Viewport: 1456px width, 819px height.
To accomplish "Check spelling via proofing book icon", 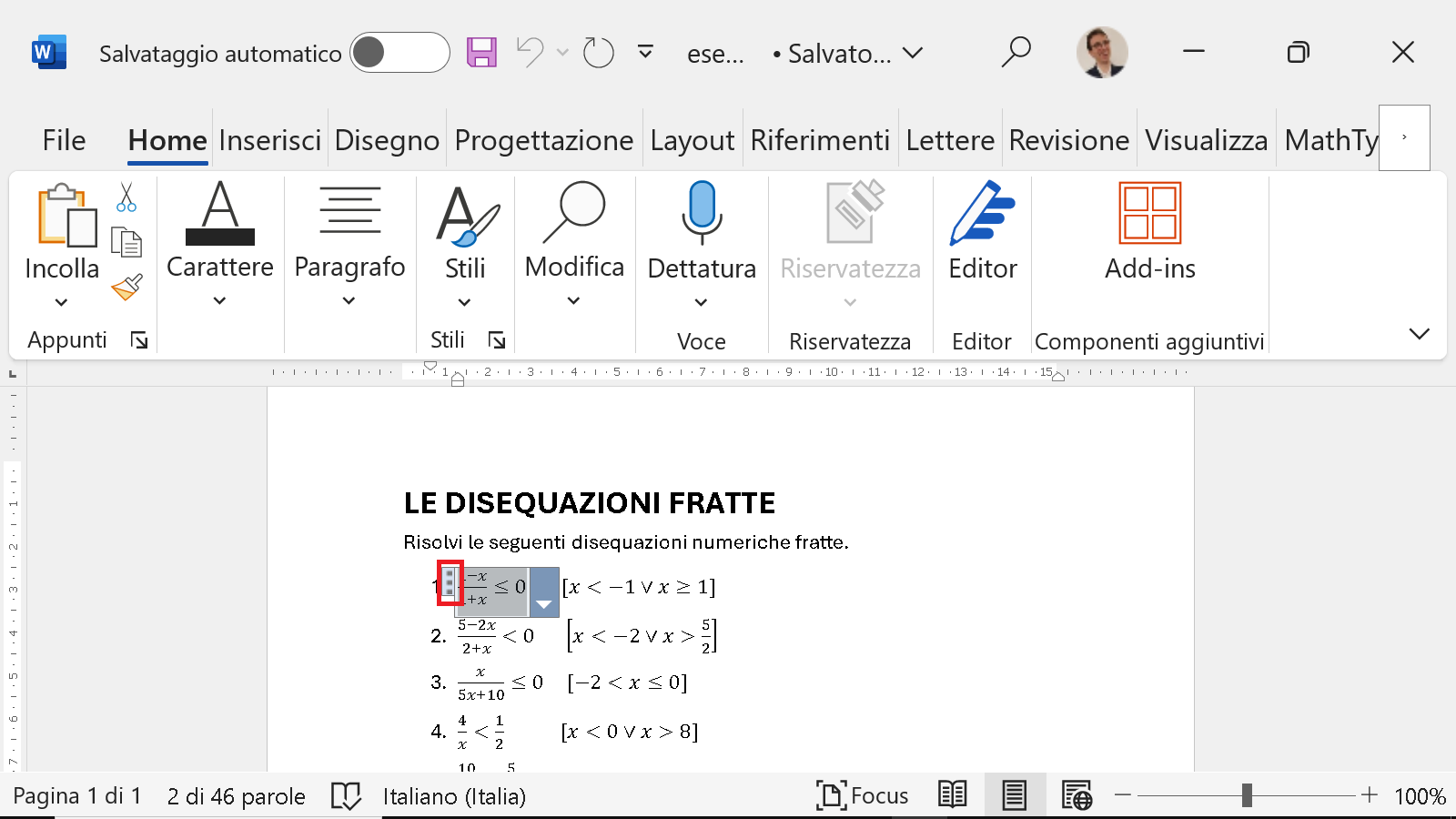I will (x=346, y=796).
